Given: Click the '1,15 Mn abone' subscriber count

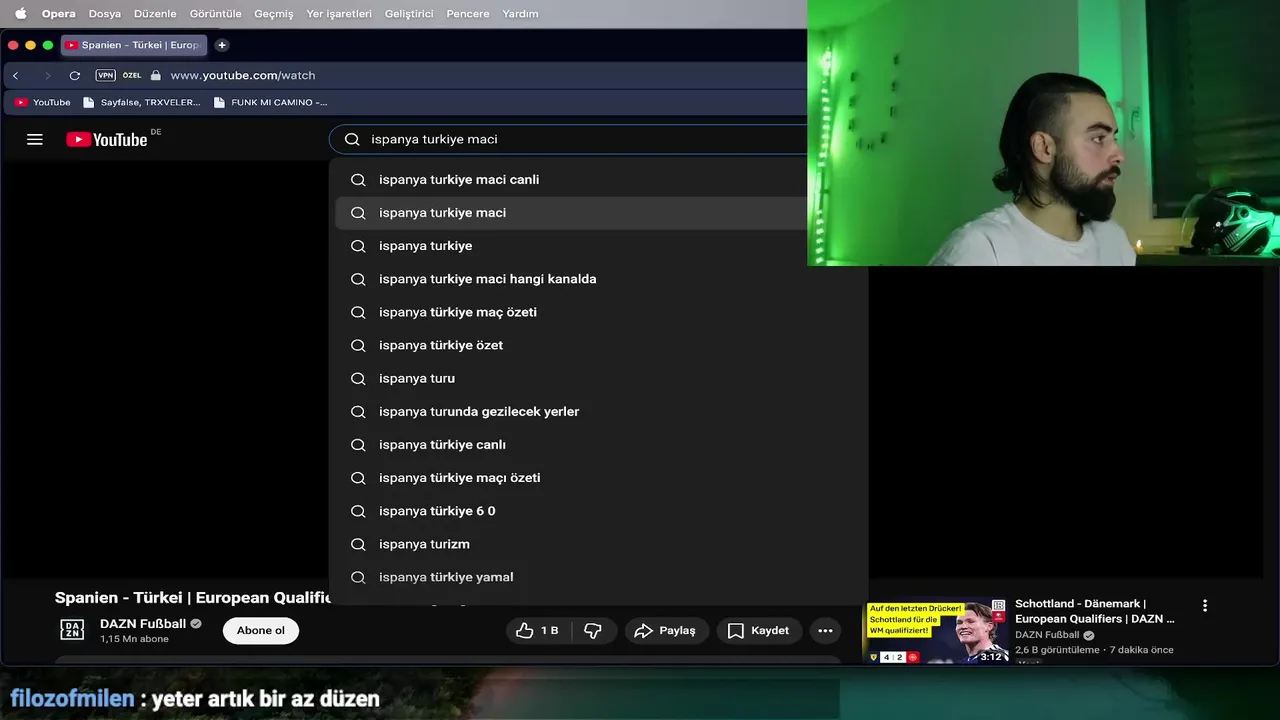Looking at the screenshot, I should click(134, 639).
